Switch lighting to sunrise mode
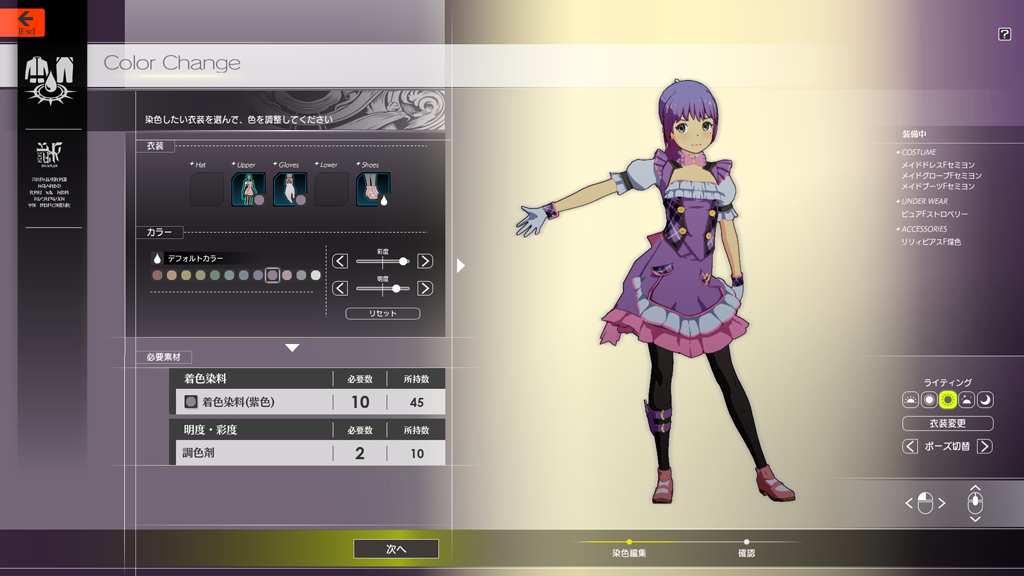1024x576 pixels. [910, 400]
